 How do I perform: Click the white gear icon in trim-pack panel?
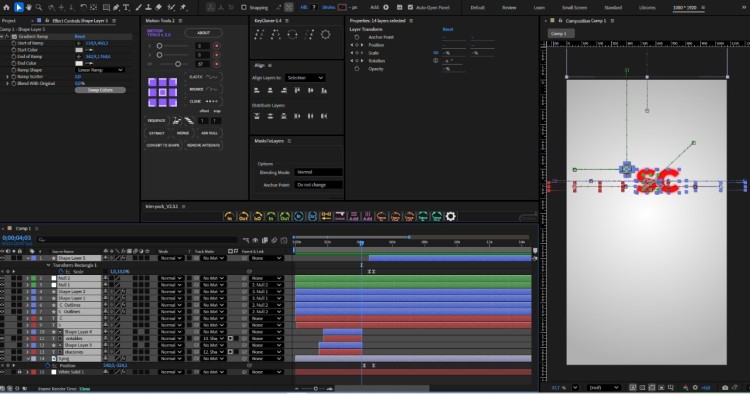pyautogui.click(x=451, y=217)
